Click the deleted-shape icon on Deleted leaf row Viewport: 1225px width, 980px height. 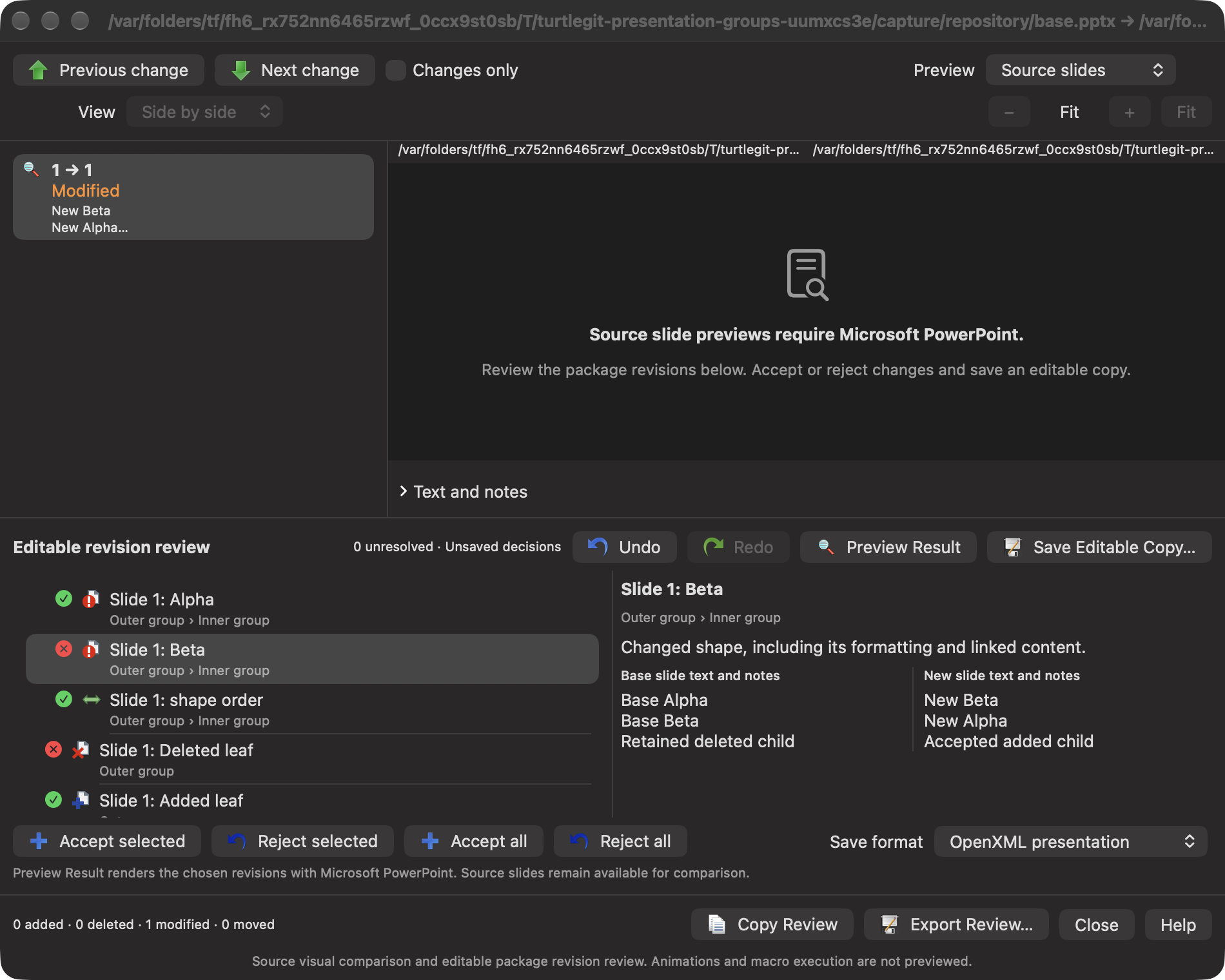(x=81, y=750)
